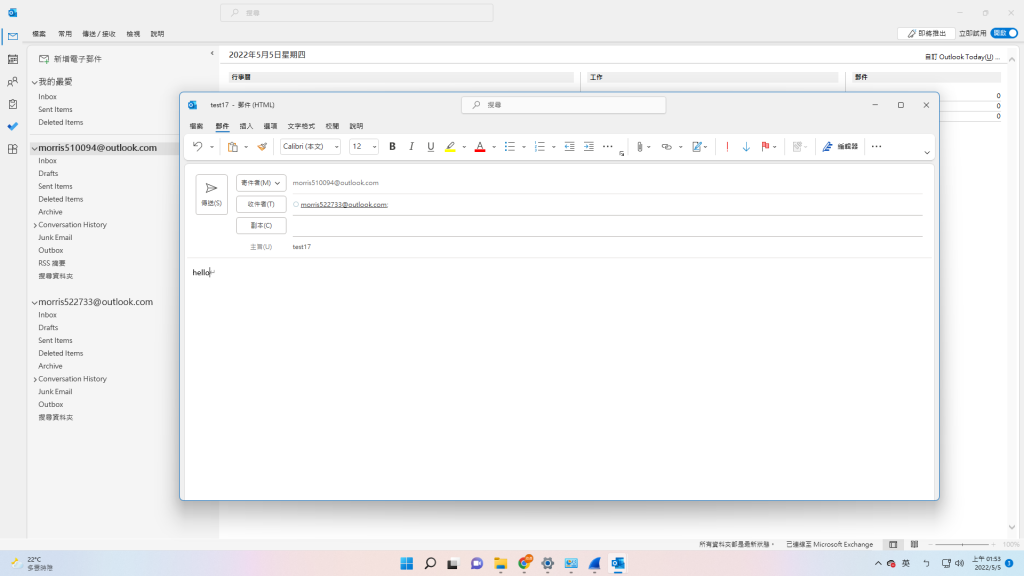
Task: Click recipient morris522733@outlook.com in To field
Action: point(344,204)
